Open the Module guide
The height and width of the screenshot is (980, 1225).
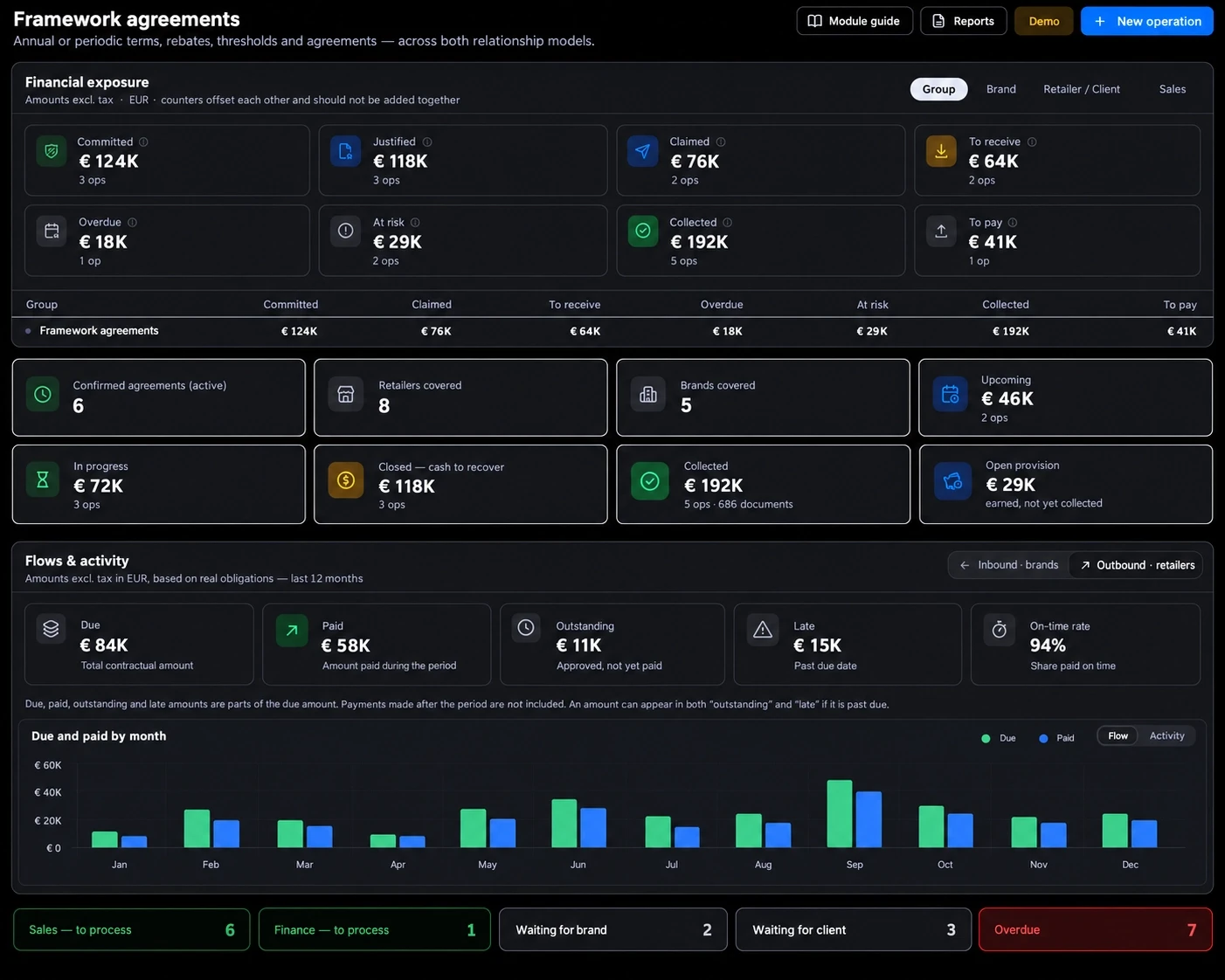tap(855, 21)
